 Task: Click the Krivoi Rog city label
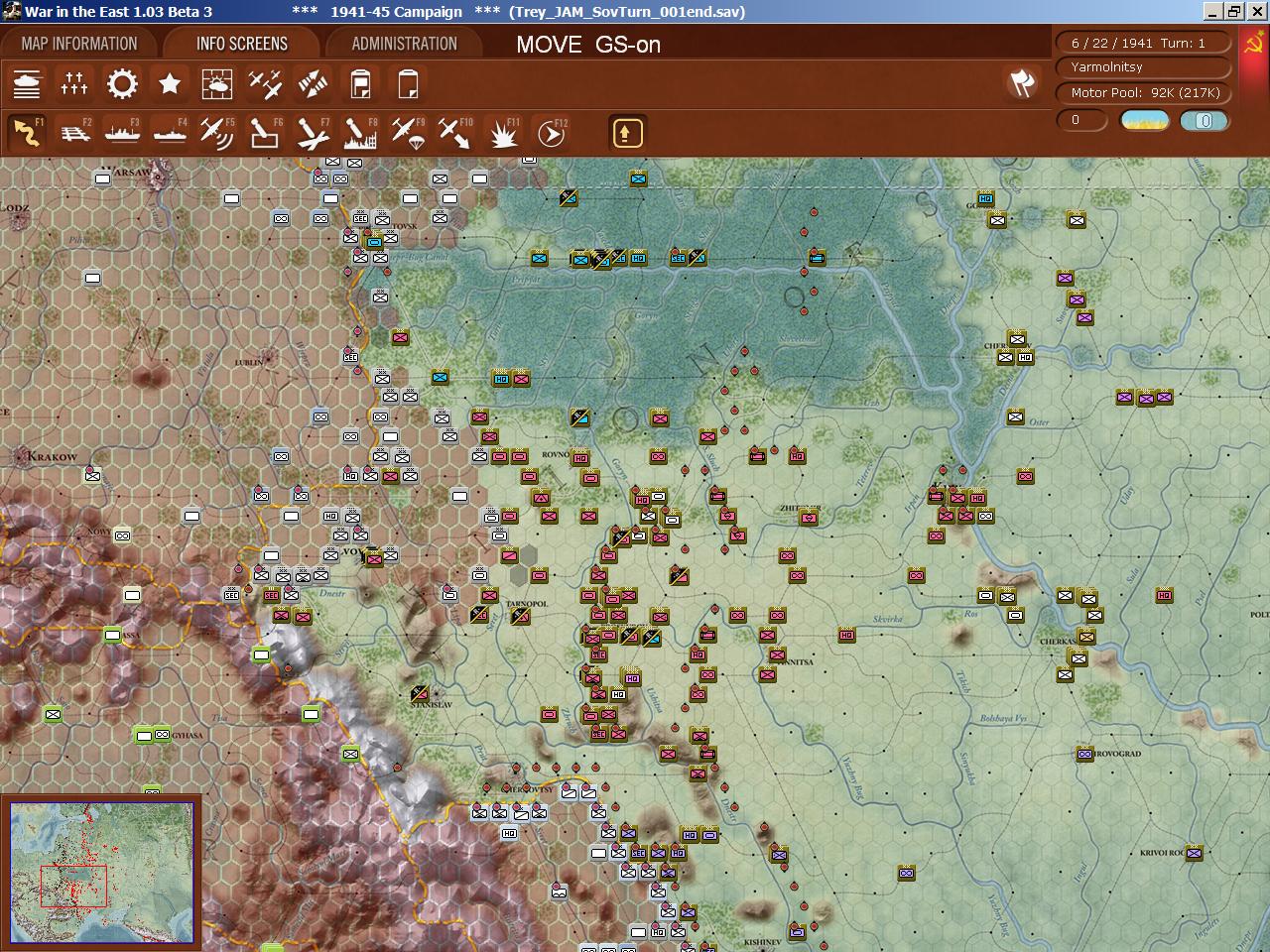pos(1162,853)
